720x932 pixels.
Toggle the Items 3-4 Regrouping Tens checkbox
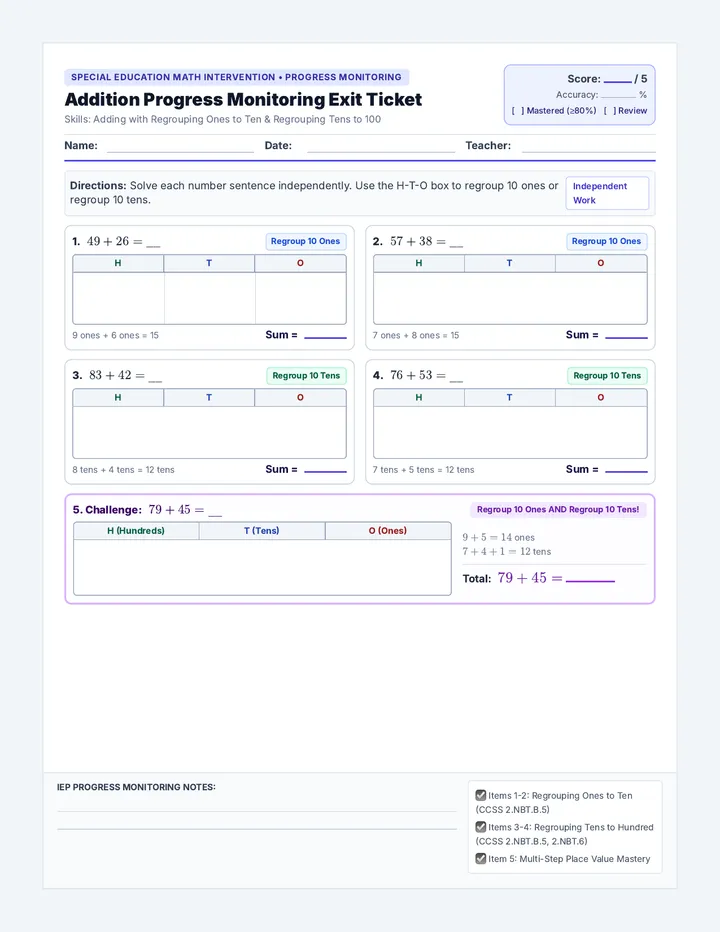(480, 826)
